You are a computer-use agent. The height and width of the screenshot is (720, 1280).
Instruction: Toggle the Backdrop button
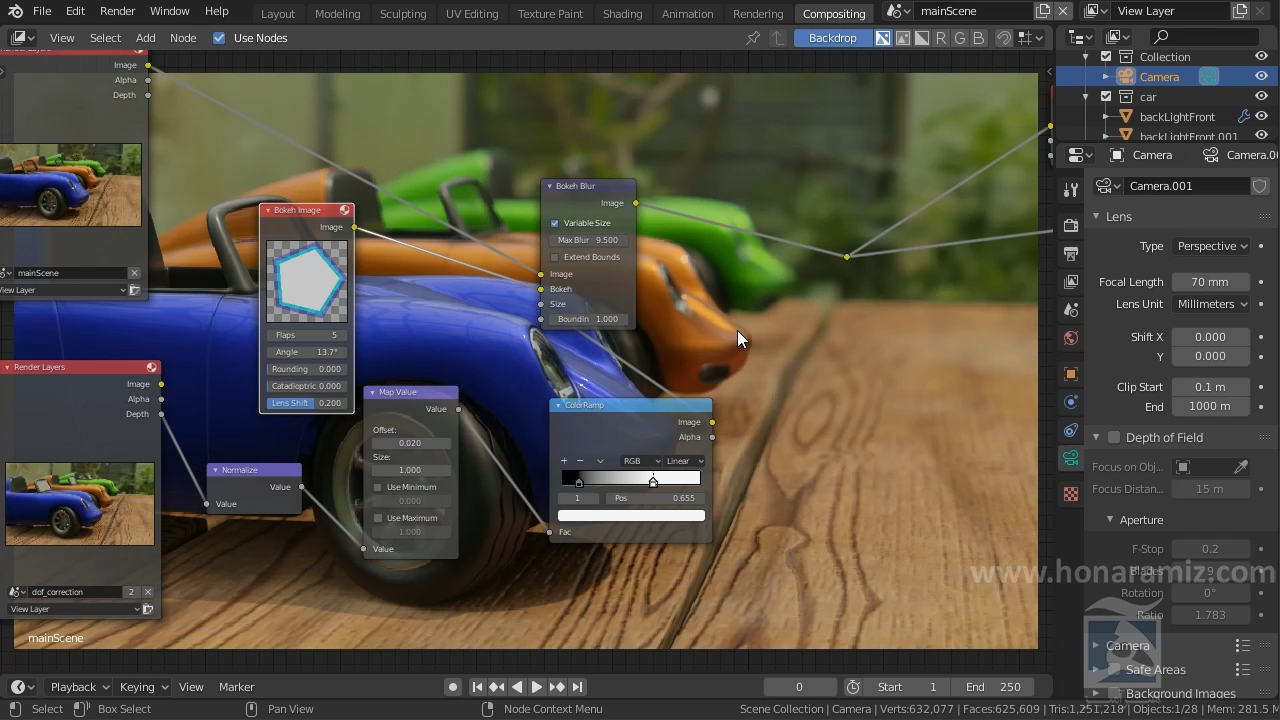click(x=832, y=38)
